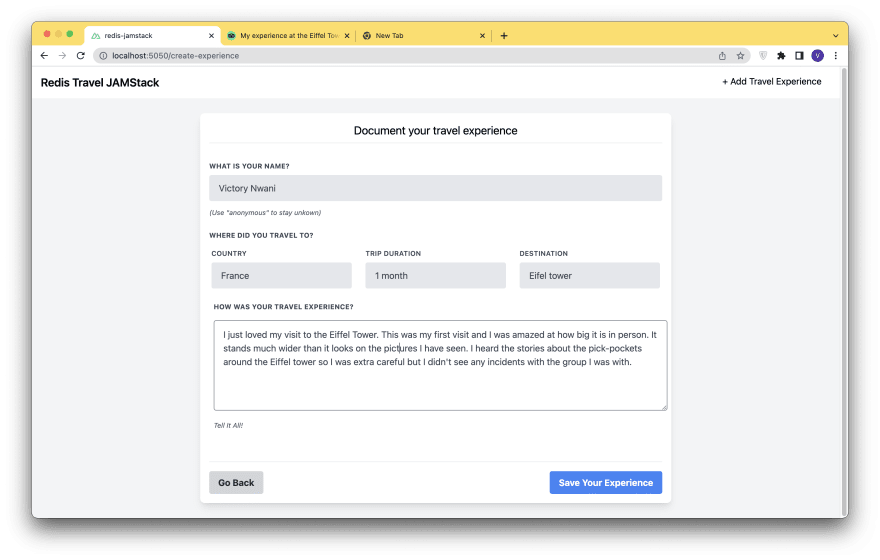Click the anonymous hint text

(265, 213)
